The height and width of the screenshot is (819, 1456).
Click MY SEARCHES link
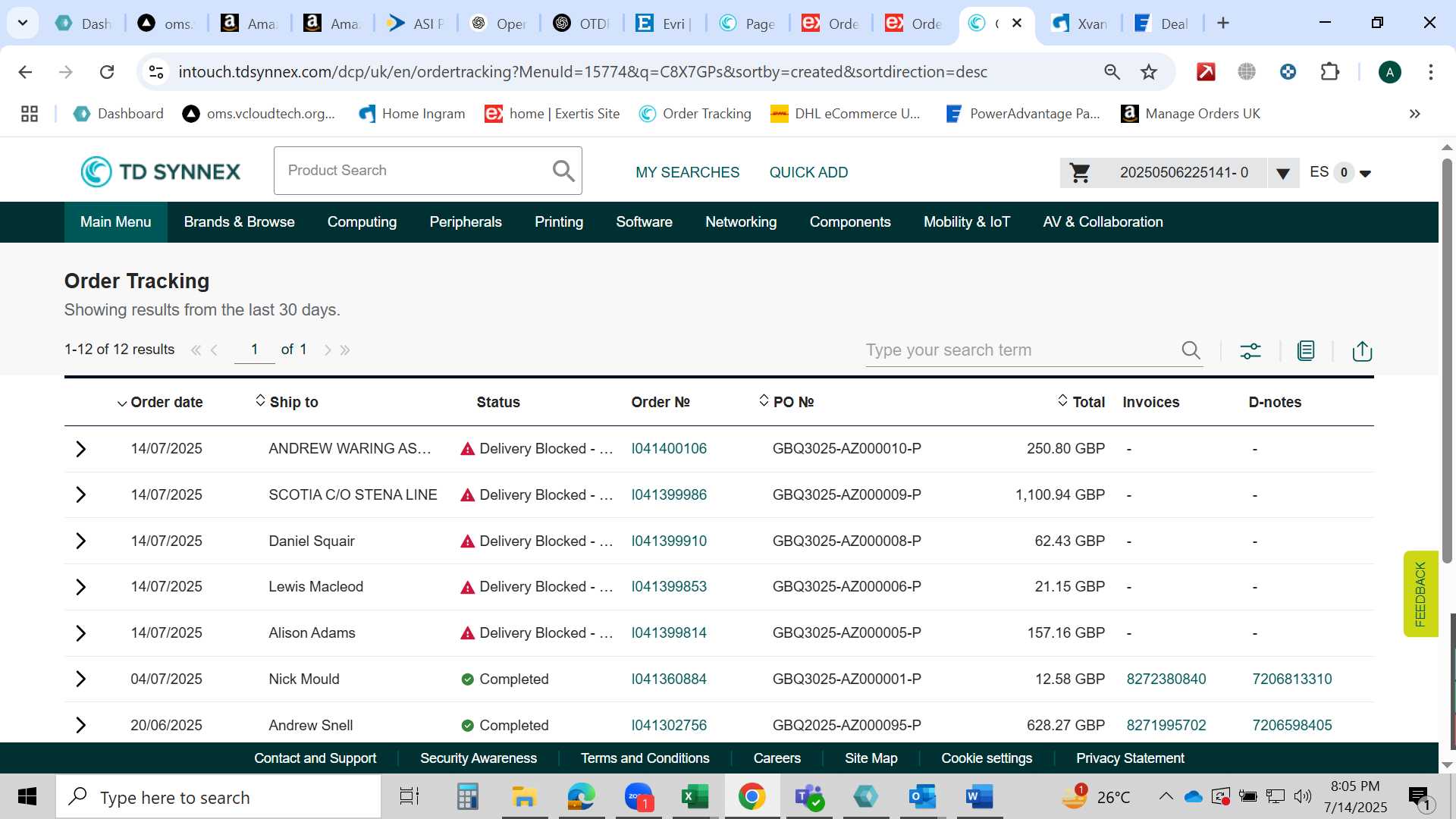(687, 173)
